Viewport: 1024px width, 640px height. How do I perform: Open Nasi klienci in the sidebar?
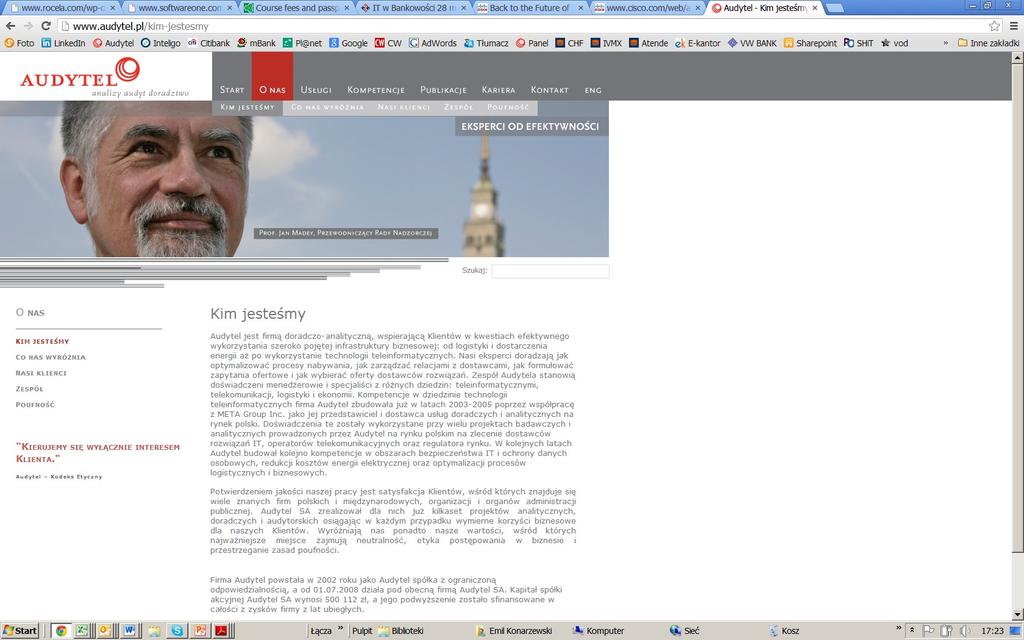click(41, 373)
